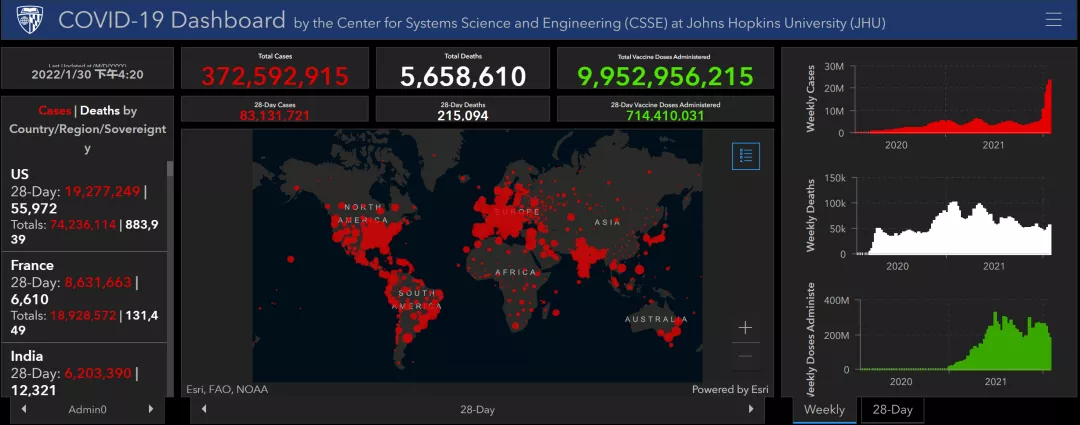Click the 28-Day label below the map
The width and height of the screenshot is (1080, 425).
tap(477, 409)
